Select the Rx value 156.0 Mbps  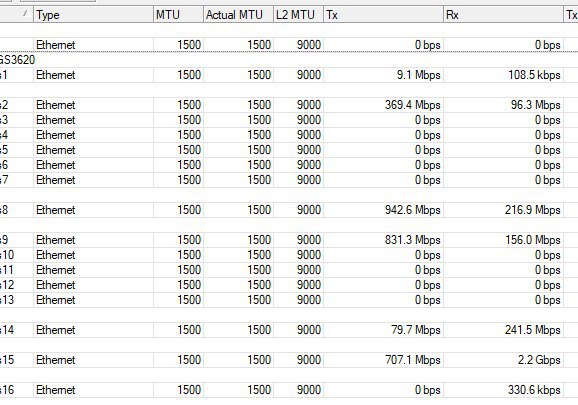[533, 240]
